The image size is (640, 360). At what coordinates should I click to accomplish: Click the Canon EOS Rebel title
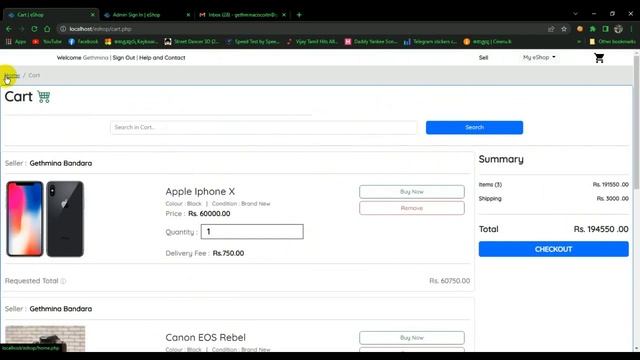pos(205,338)
